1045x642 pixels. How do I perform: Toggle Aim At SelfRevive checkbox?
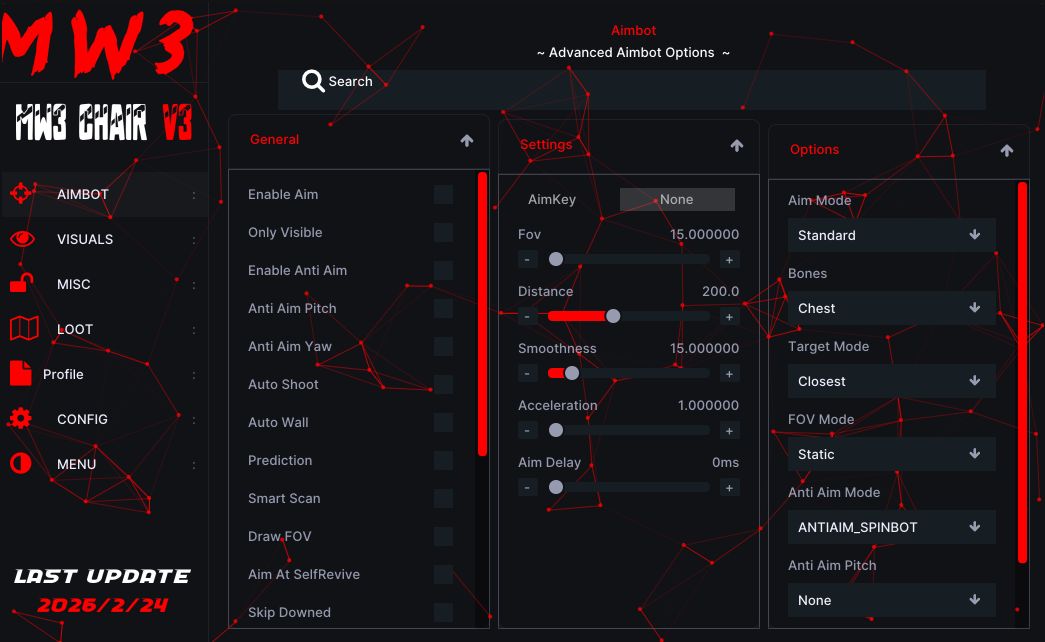click(443, 574)
